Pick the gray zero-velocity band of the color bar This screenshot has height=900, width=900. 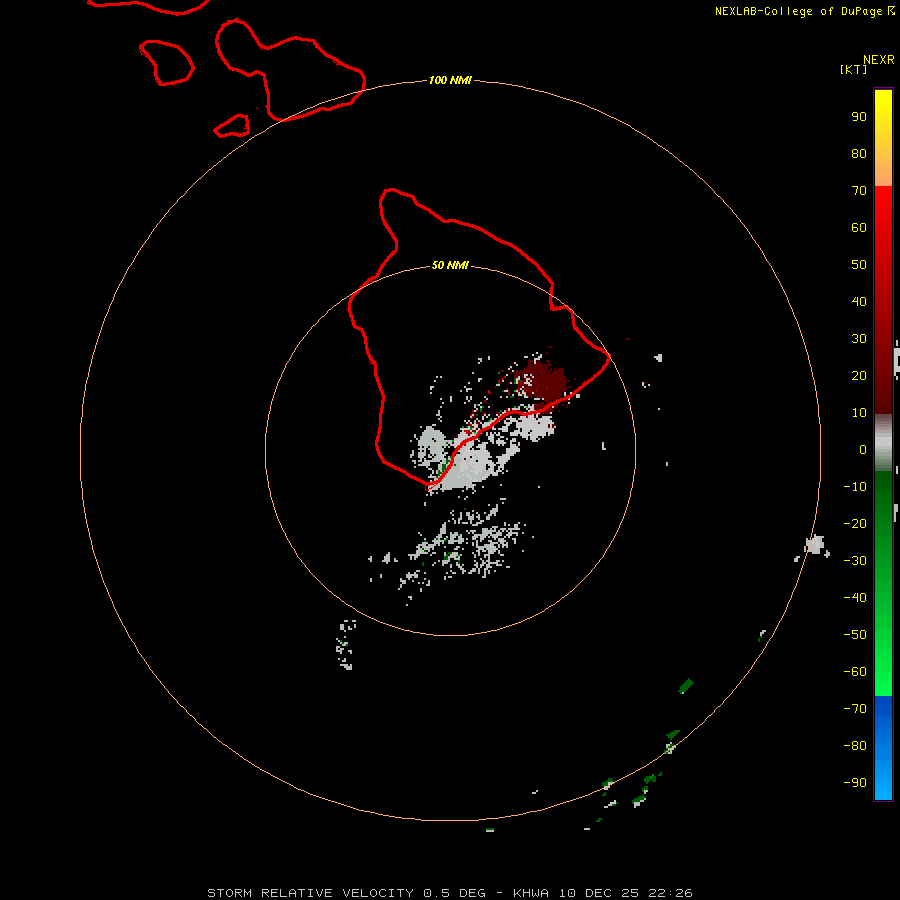pos(883,443)
